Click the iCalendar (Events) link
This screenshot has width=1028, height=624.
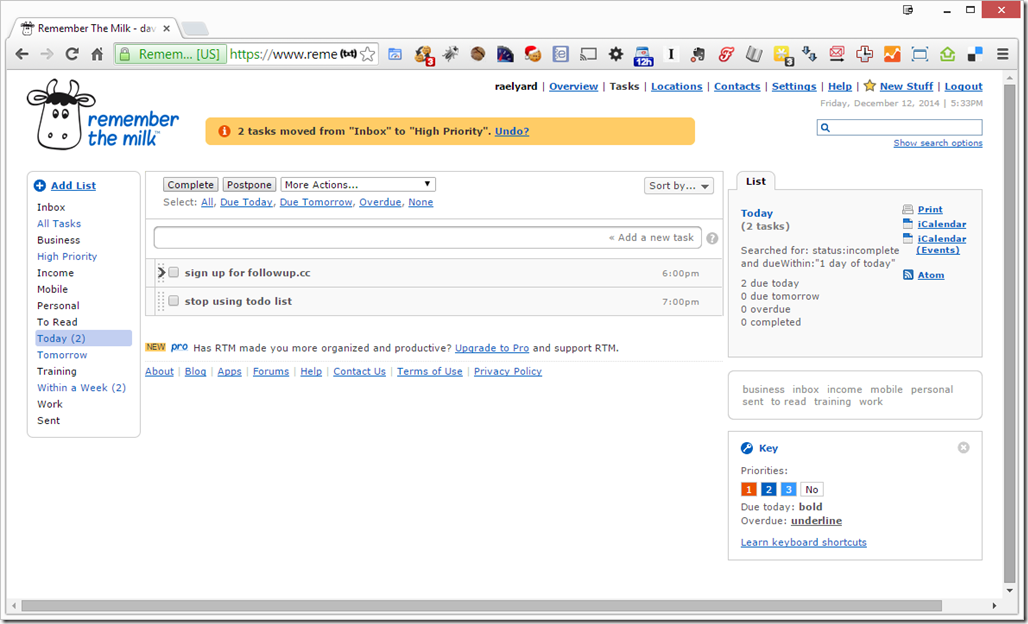[941, 244]
